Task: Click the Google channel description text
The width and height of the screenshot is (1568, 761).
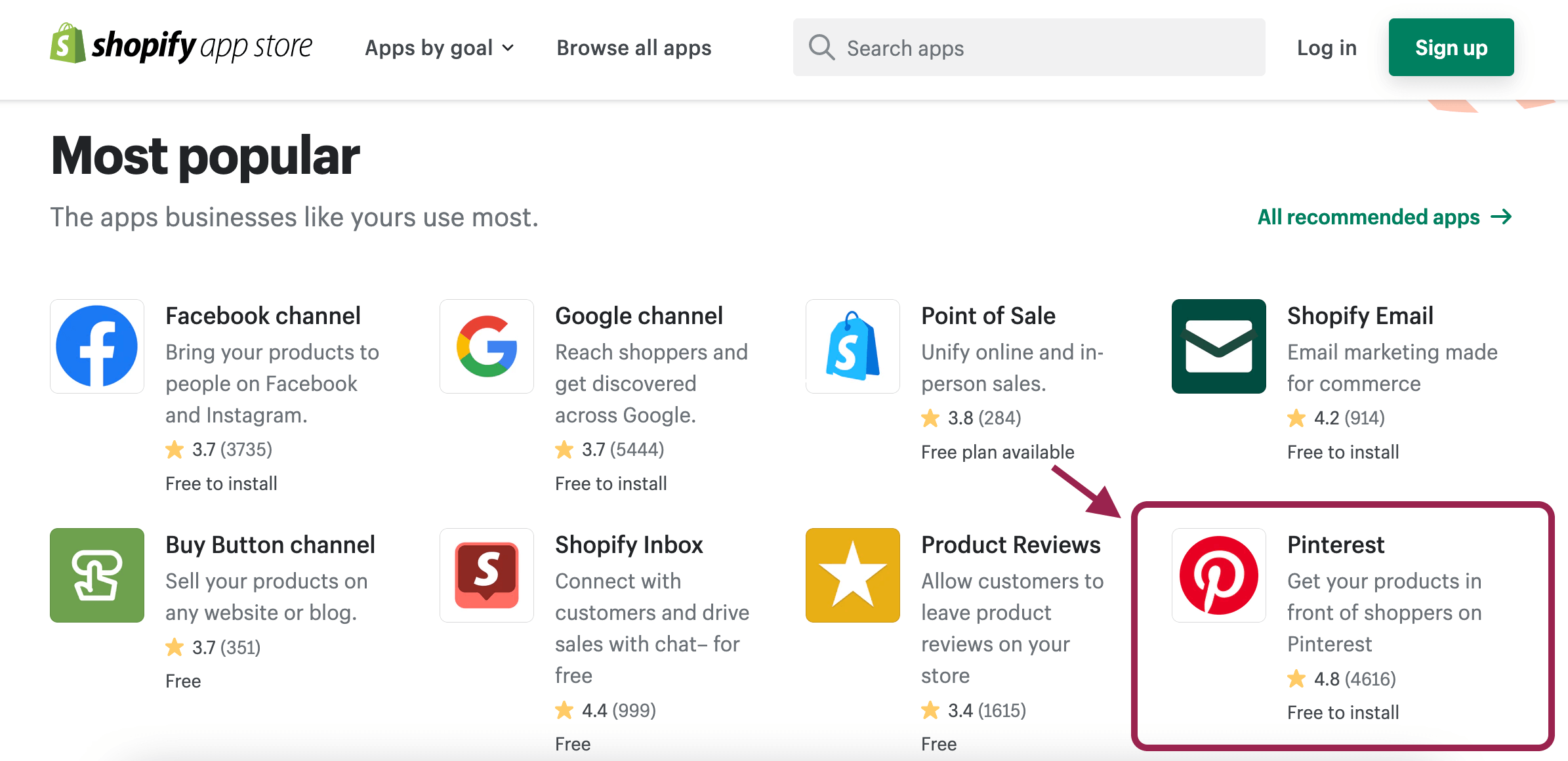Action: coord(651,384)
